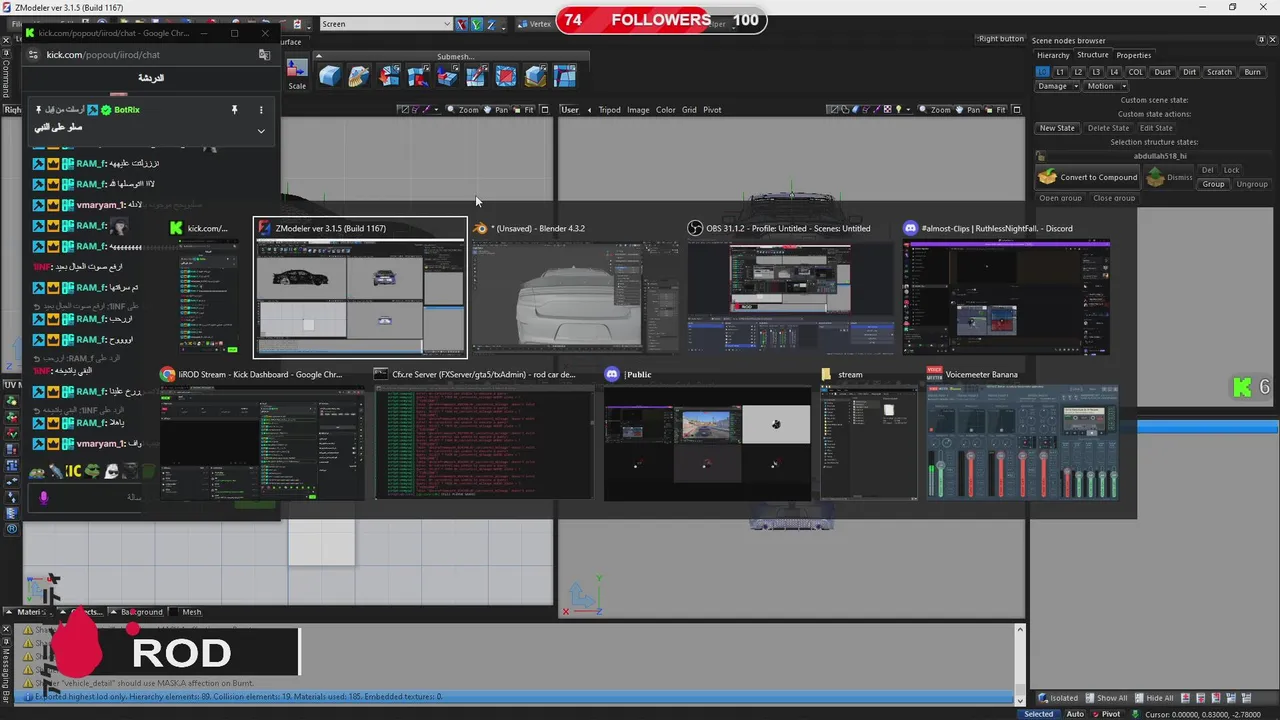Click the lock icon beside abdullah518_hi

pos(1041,157)
